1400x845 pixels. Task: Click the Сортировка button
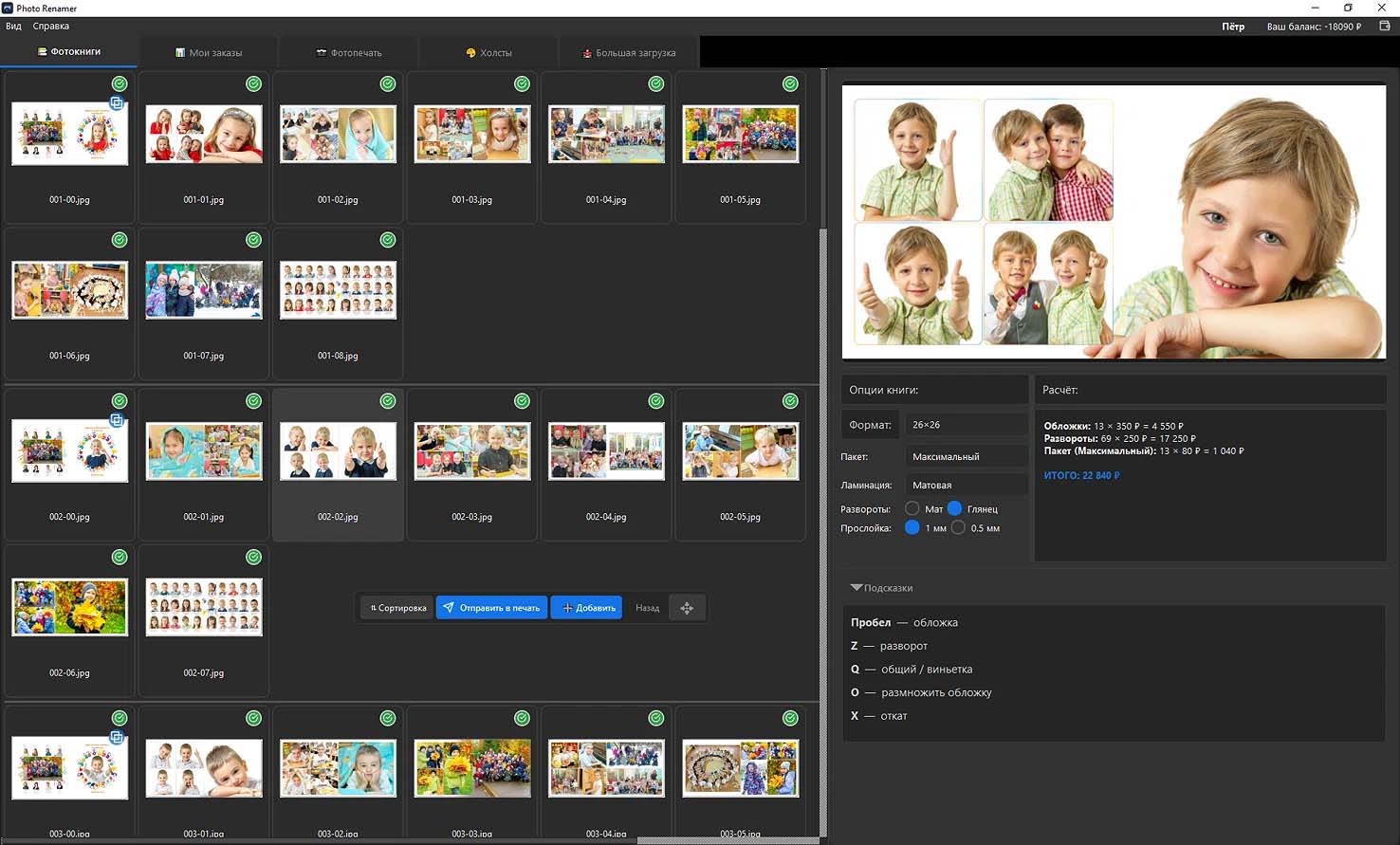(x=398, y=608)
